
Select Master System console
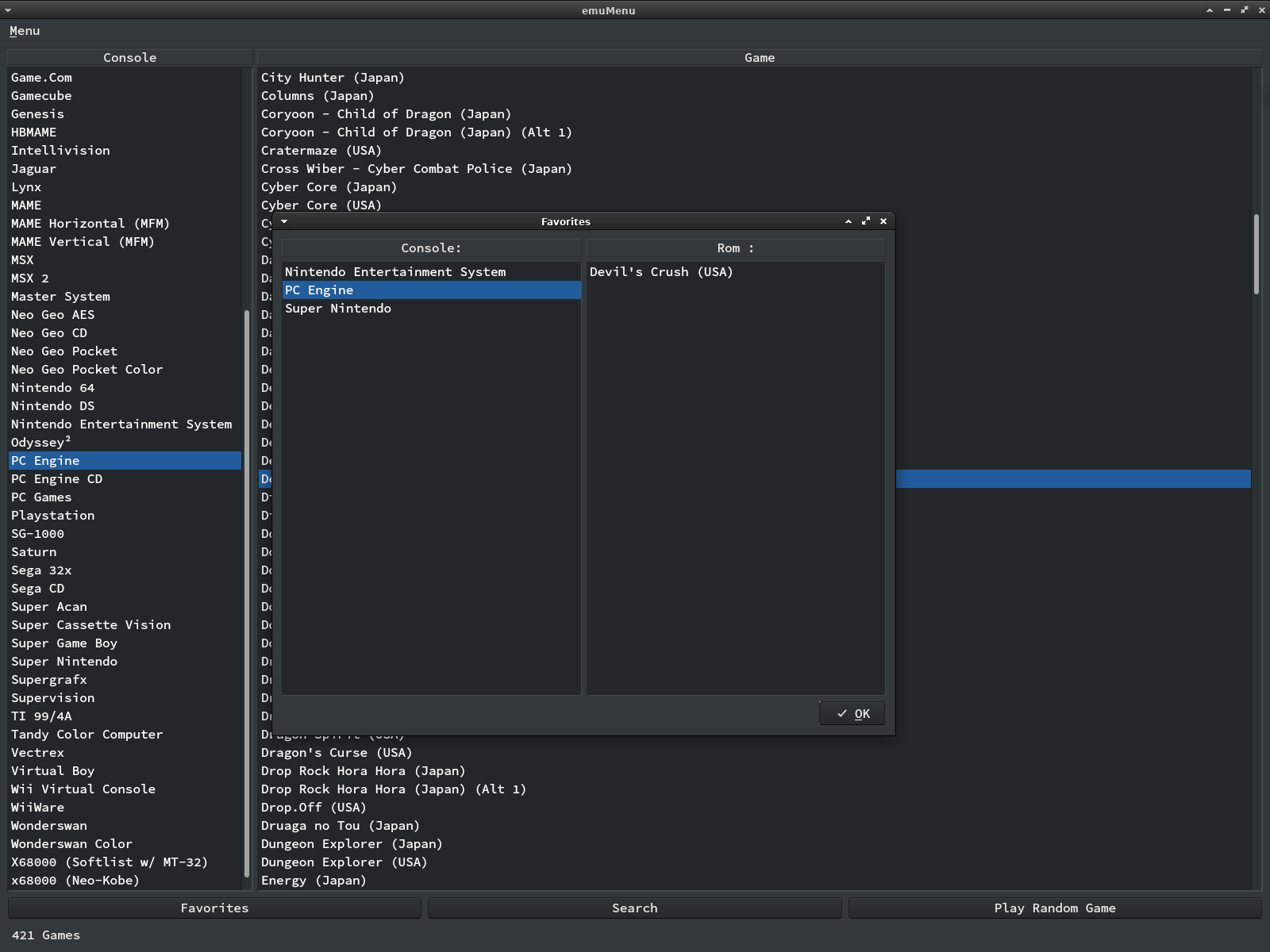tap(125, 297)
